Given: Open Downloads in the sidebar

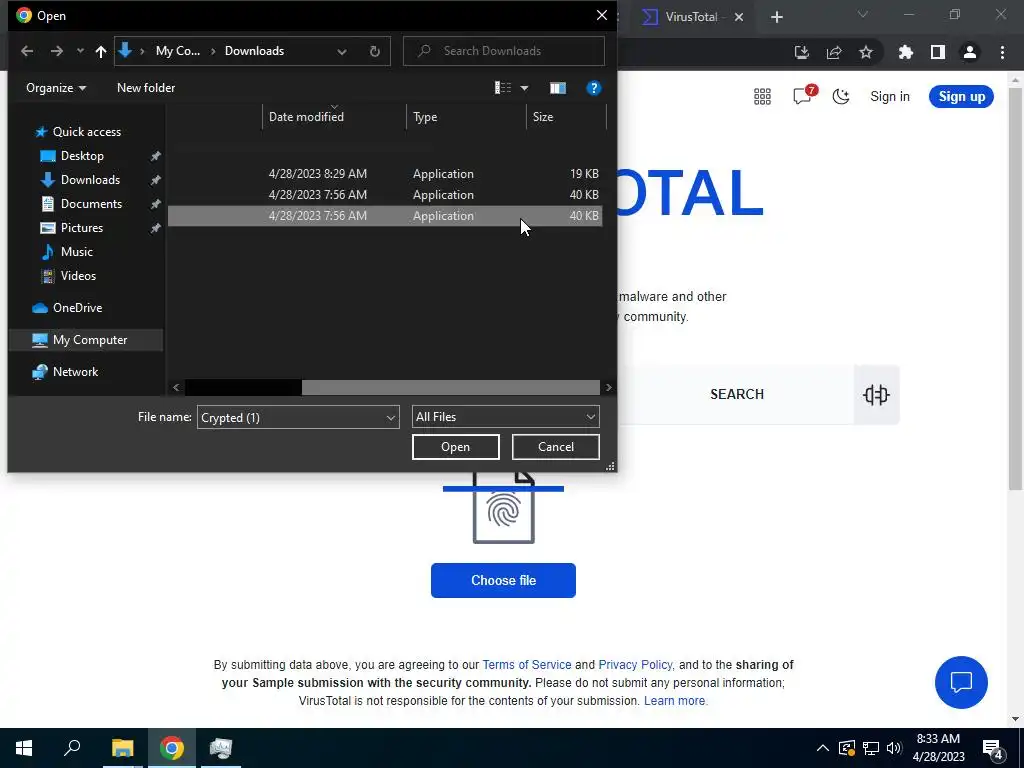Looking at the screenshot, I should [90, 180].
